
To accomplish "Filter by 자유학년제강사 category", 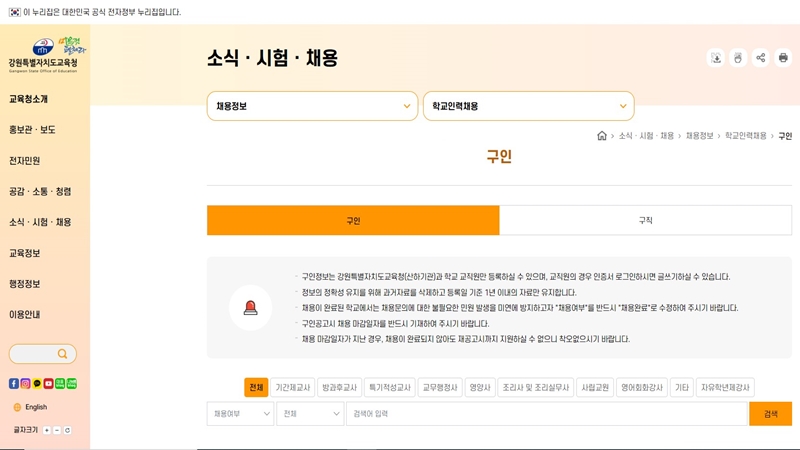I will pyautogui.click(x=725, y=387).
